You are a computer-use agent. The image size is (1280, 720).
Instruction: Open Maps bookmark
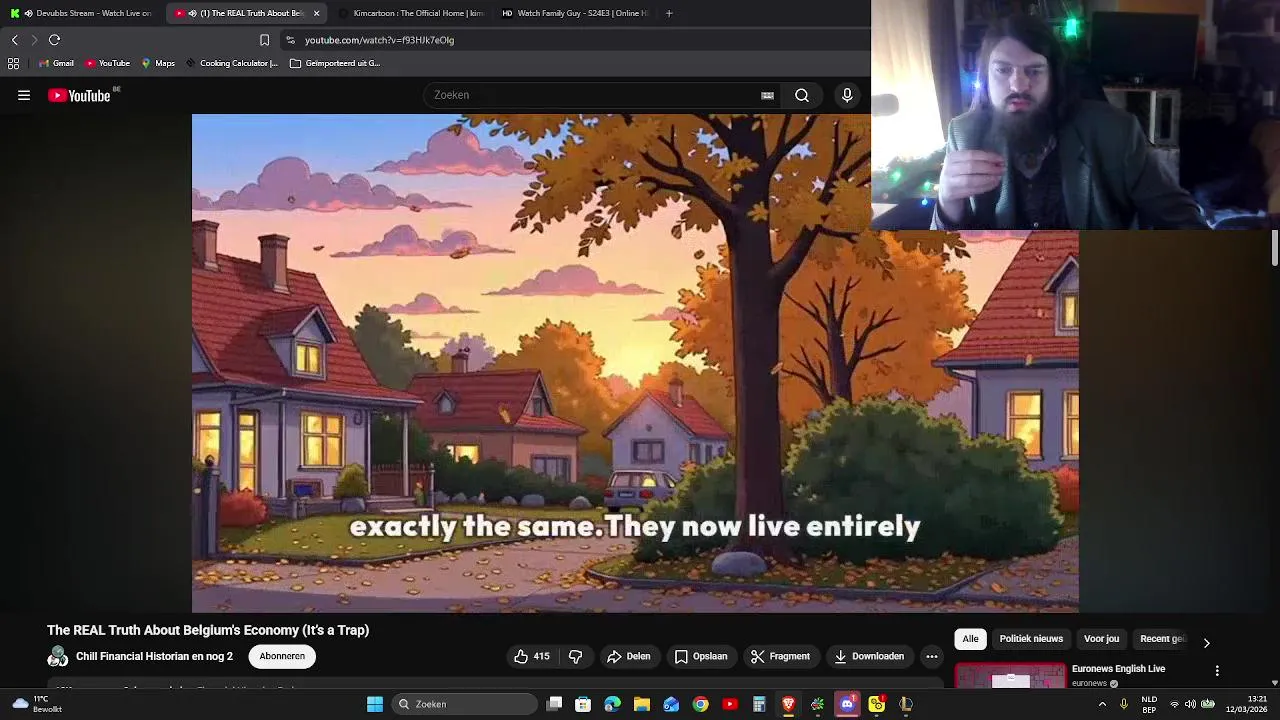point(158,63)
